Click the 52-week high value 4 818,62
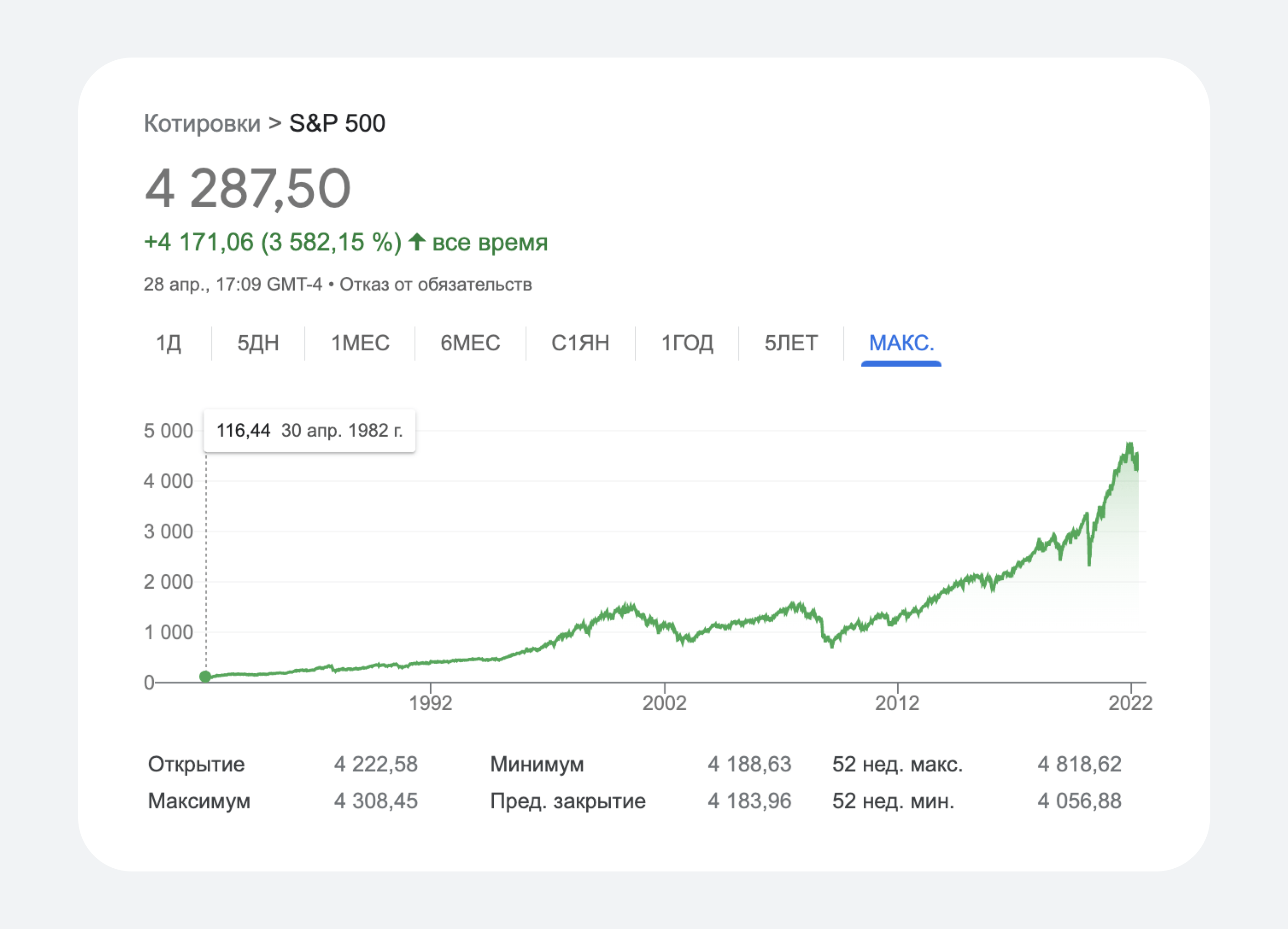This screenshot has height=929, width=1288. point(1080,764)
